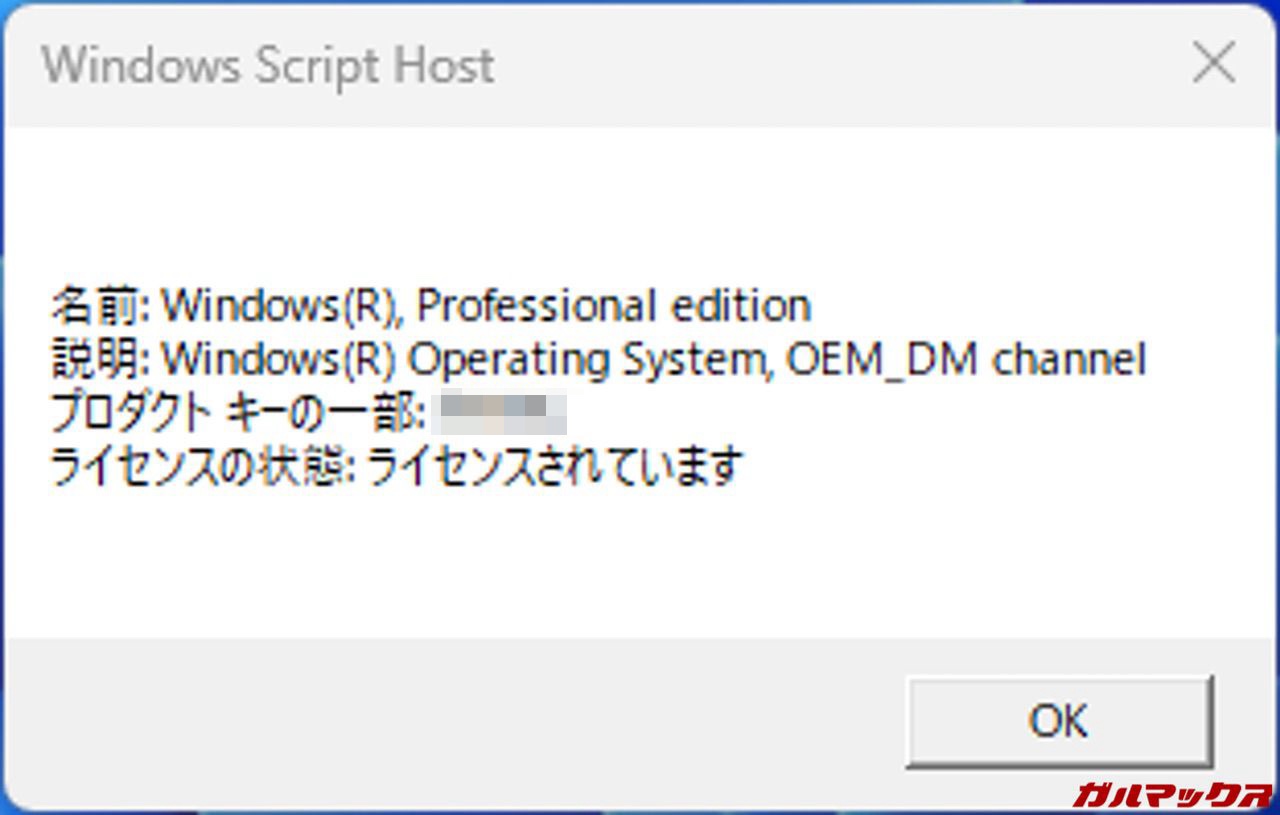
Task: Click the word channel in the description
Action: [x=1068, y=360]
